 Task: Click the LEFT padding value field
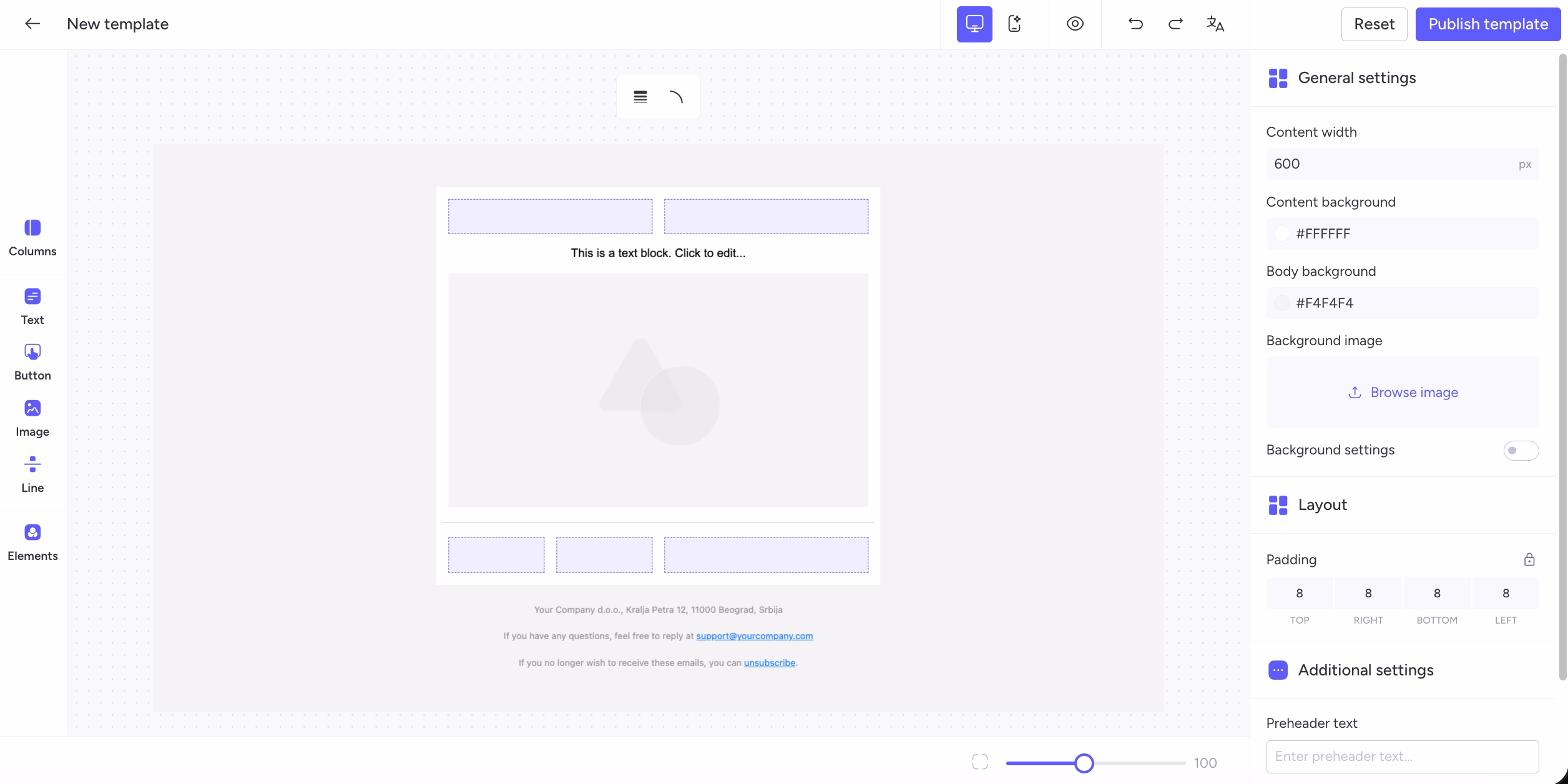[1506, 593]
